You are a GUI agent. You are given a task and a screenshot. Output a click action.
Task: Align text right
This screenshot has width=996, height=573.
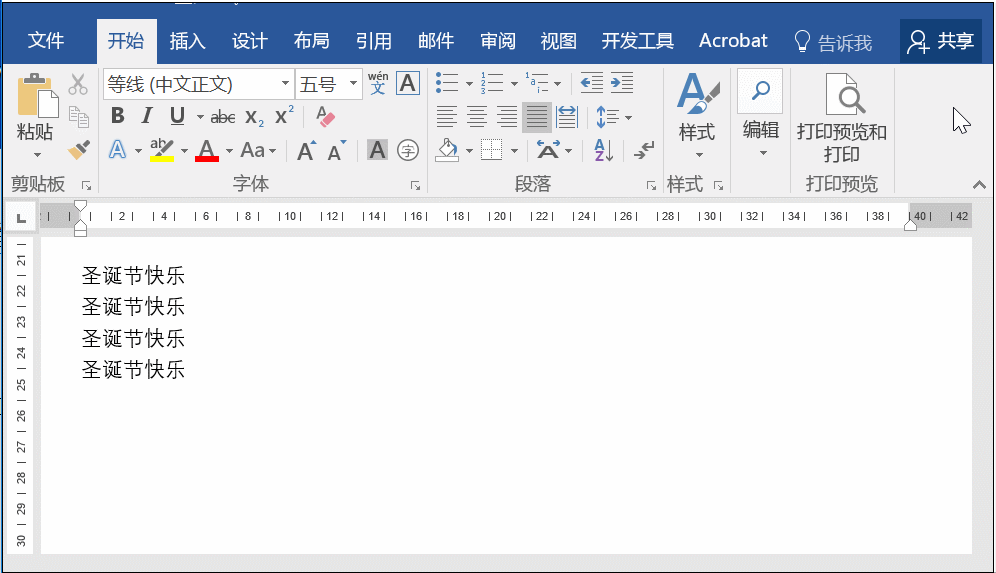point(507,117)
